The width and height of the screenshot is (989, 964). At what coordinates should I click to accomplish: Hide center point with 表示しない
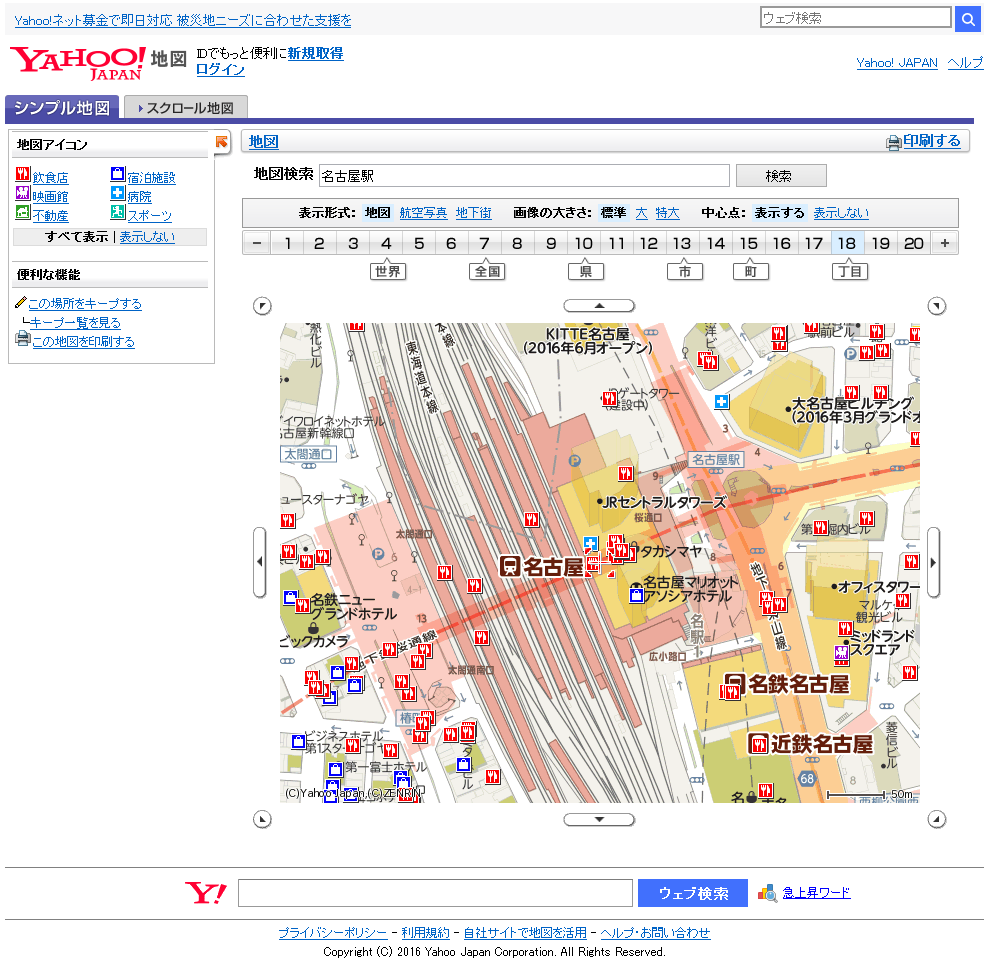point(841,213)
